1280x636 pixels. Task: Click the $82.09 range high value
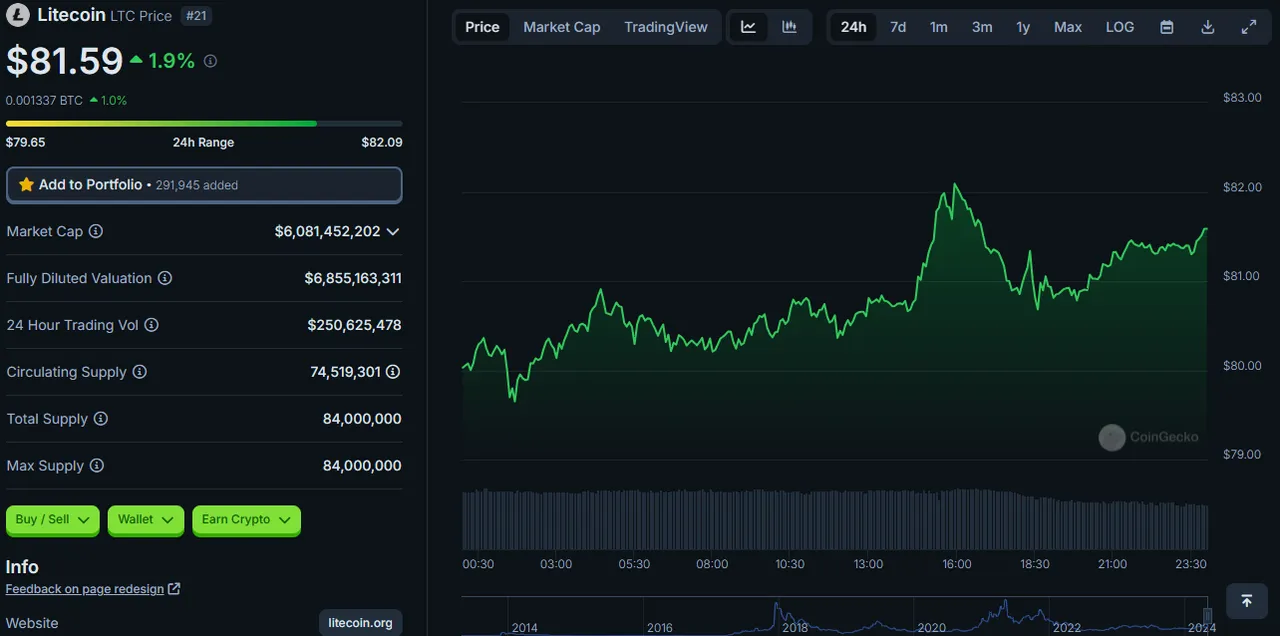tap(382, 142)
